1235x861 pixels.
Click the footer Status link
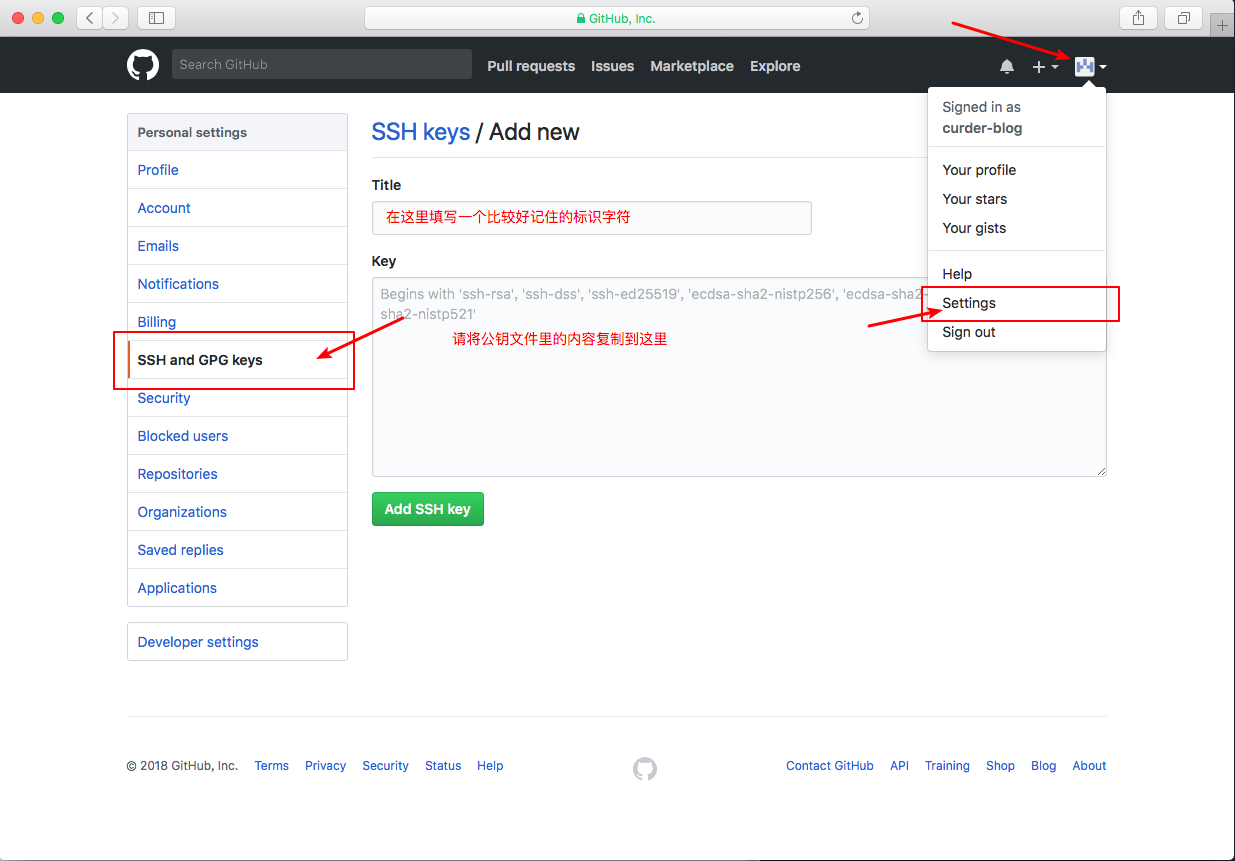tap(443, 766)
